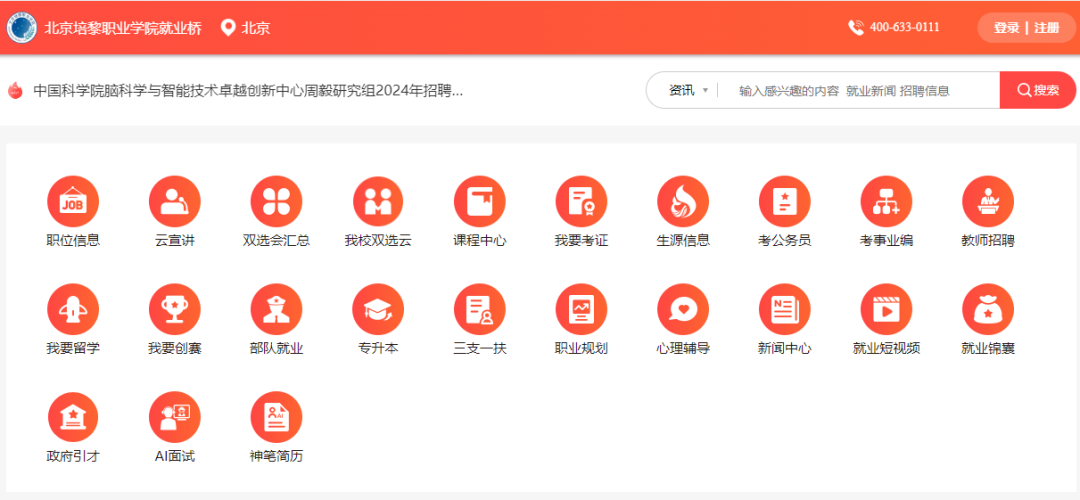Open the 考公务员 icon
The height and width of the screenshot is (500, 1080).
pyautogui.click(x=785, y=201)
